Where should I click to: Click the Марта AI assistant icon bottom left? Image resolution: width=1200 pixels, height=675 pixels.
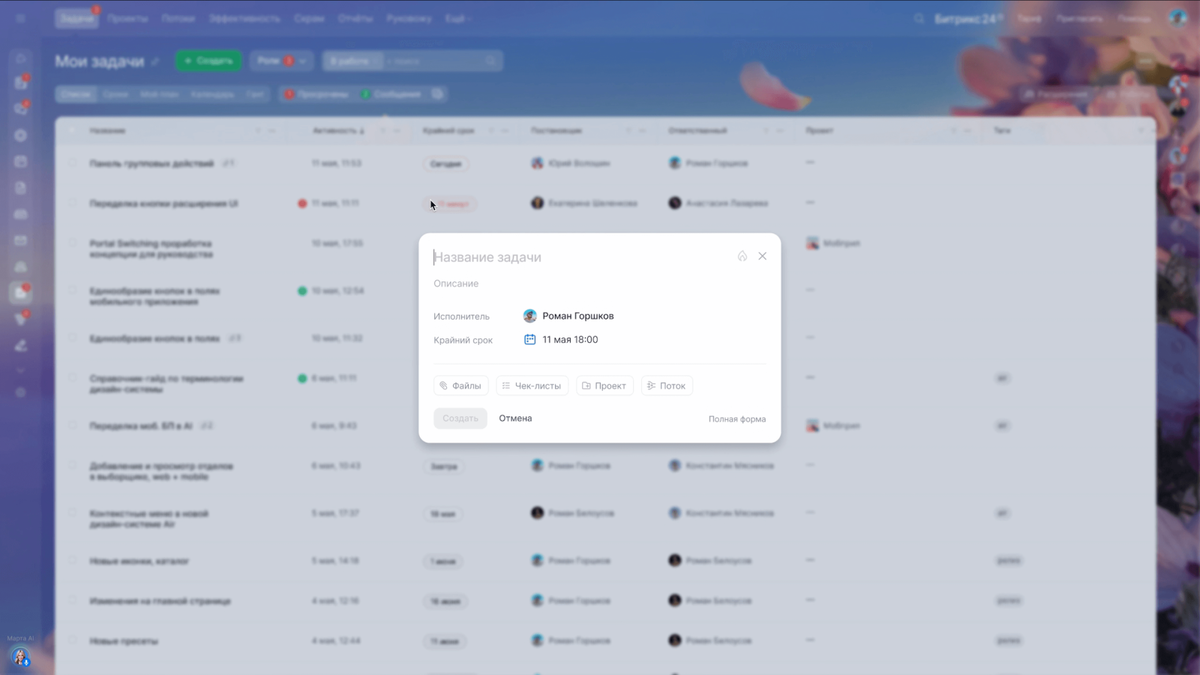(x=22, y=658)
